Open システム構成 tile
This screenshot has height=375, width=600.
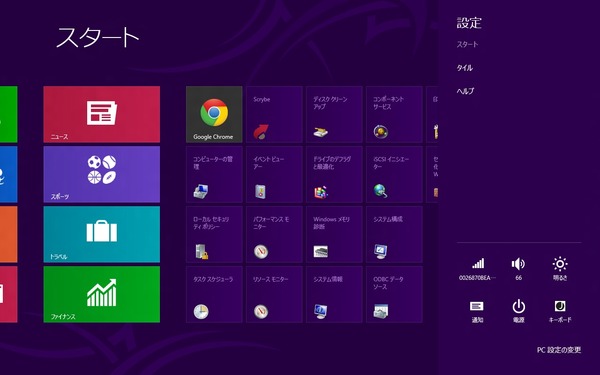pos(394,234)
